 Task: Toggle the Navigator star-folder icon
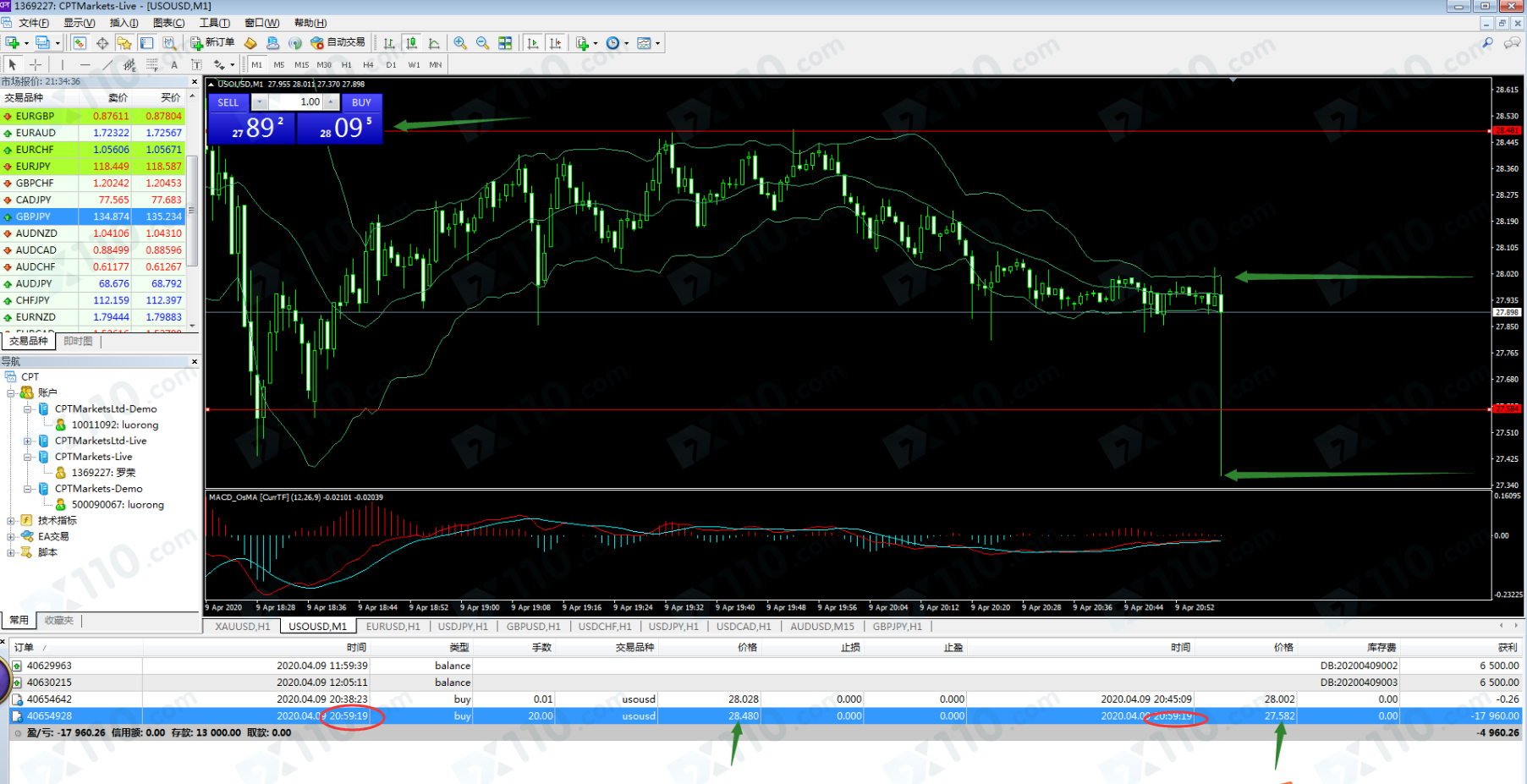pyautogui.click(x=124, y=42)
